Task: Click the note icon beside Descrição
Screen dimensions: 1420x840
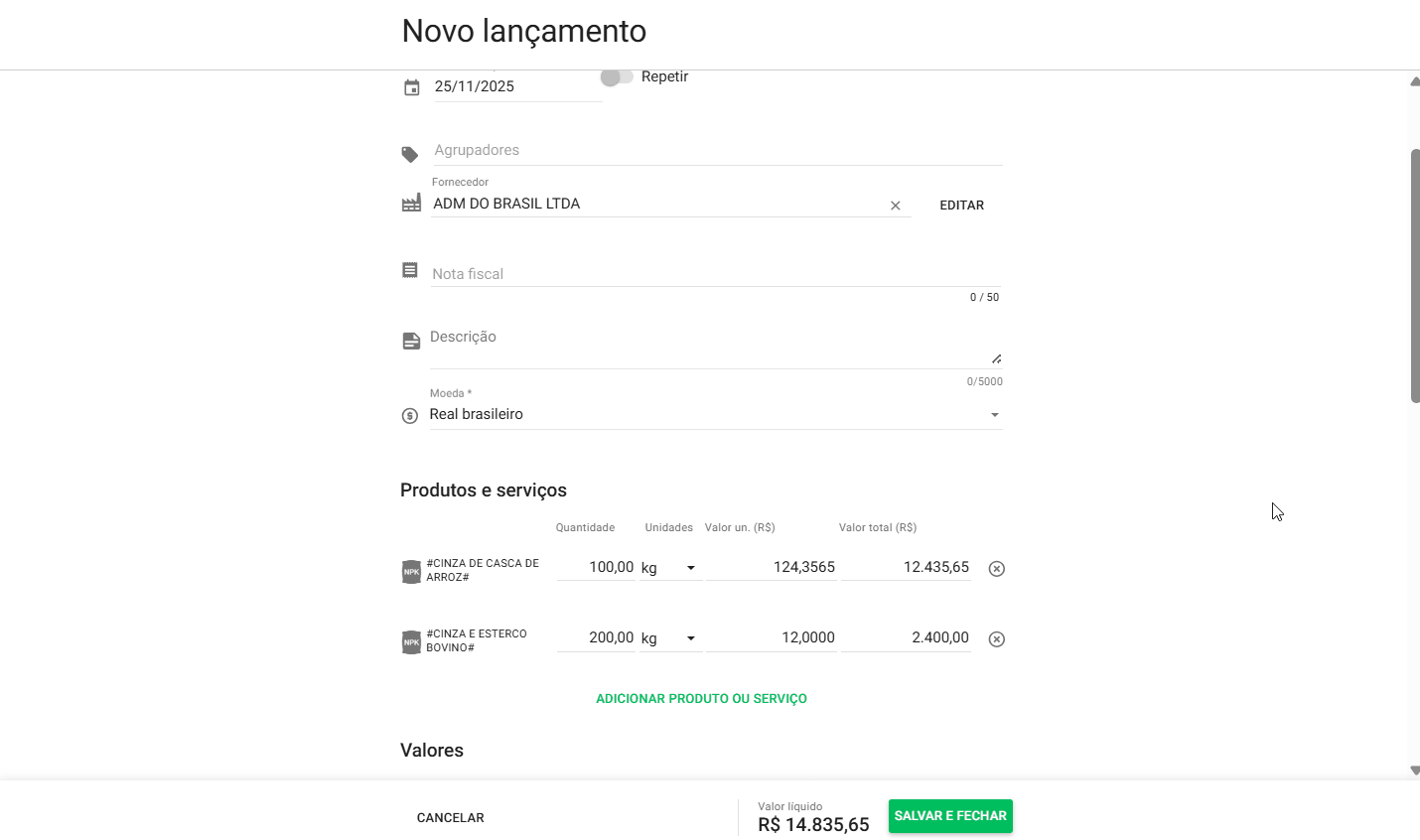Action: pyautogui.click(x=411, y=342)
